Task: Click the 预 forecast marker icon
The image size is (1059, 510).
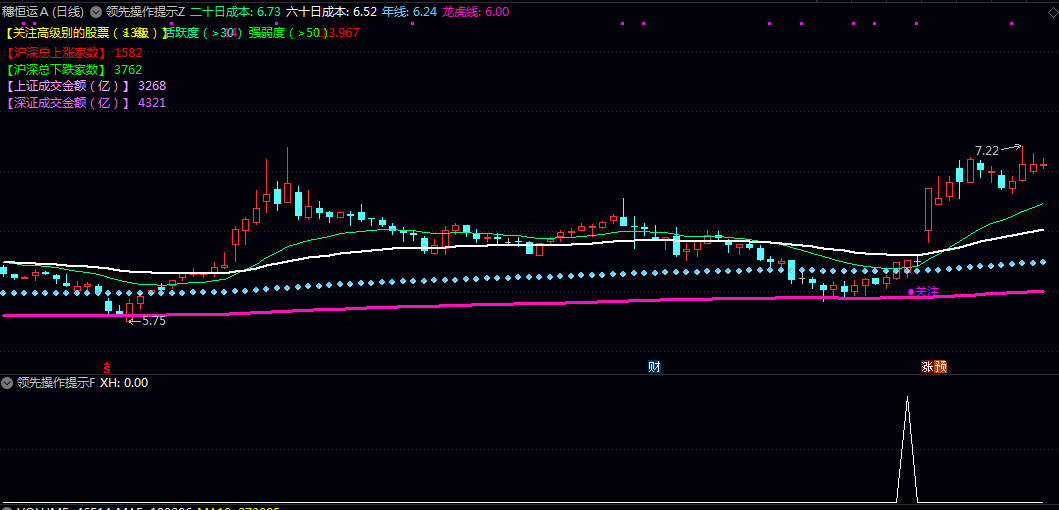Action: (941, 367)
